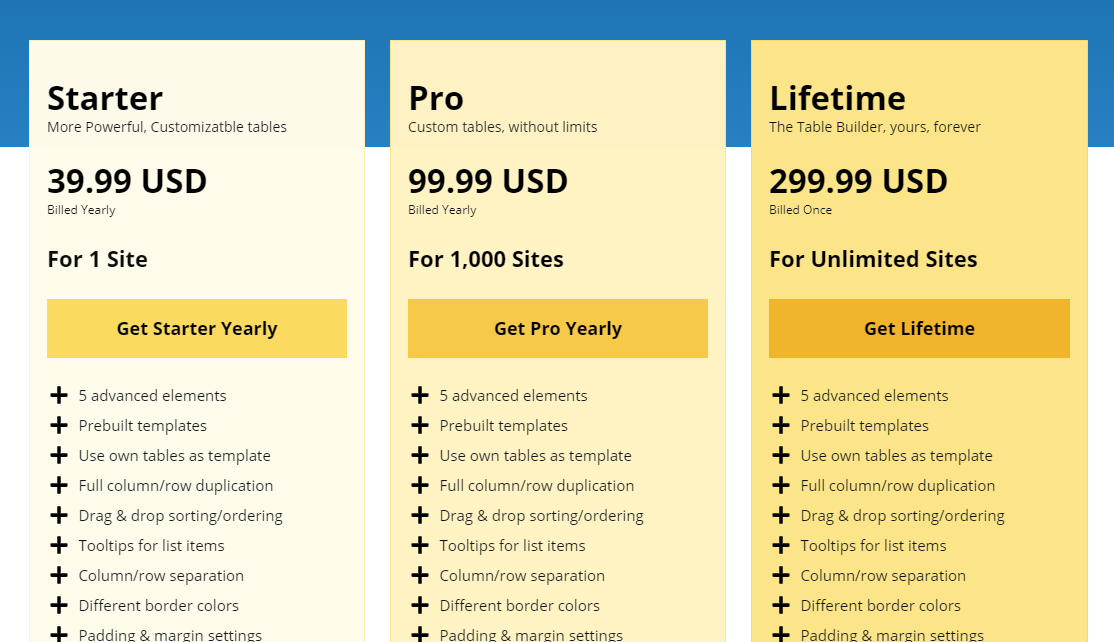Click plus icon beside Lifetime 'Use own tables as template'
The height and width of the screenshot is (642, 1114).
tap(781, 455)
